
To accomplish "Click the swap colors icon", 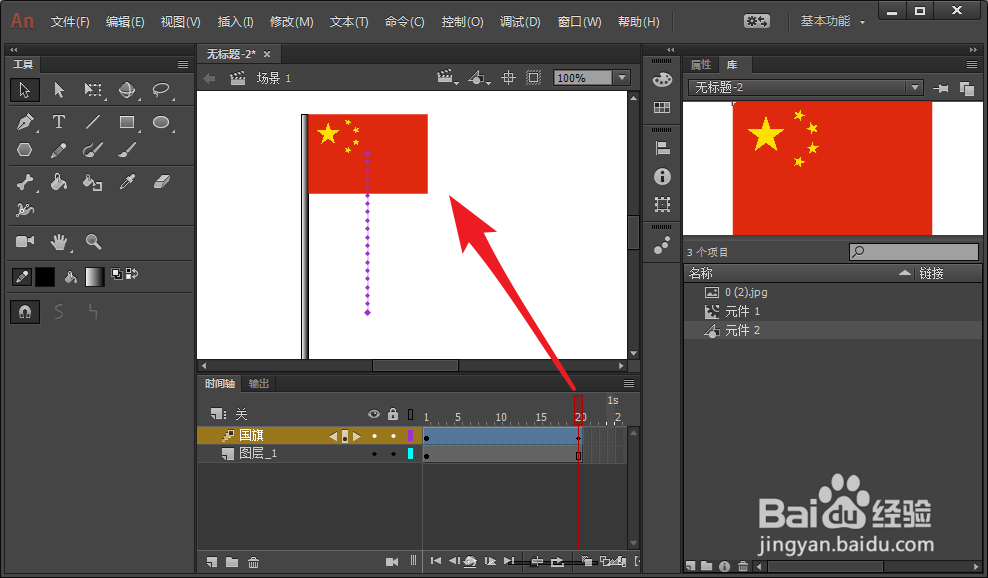I will (132, 274).
